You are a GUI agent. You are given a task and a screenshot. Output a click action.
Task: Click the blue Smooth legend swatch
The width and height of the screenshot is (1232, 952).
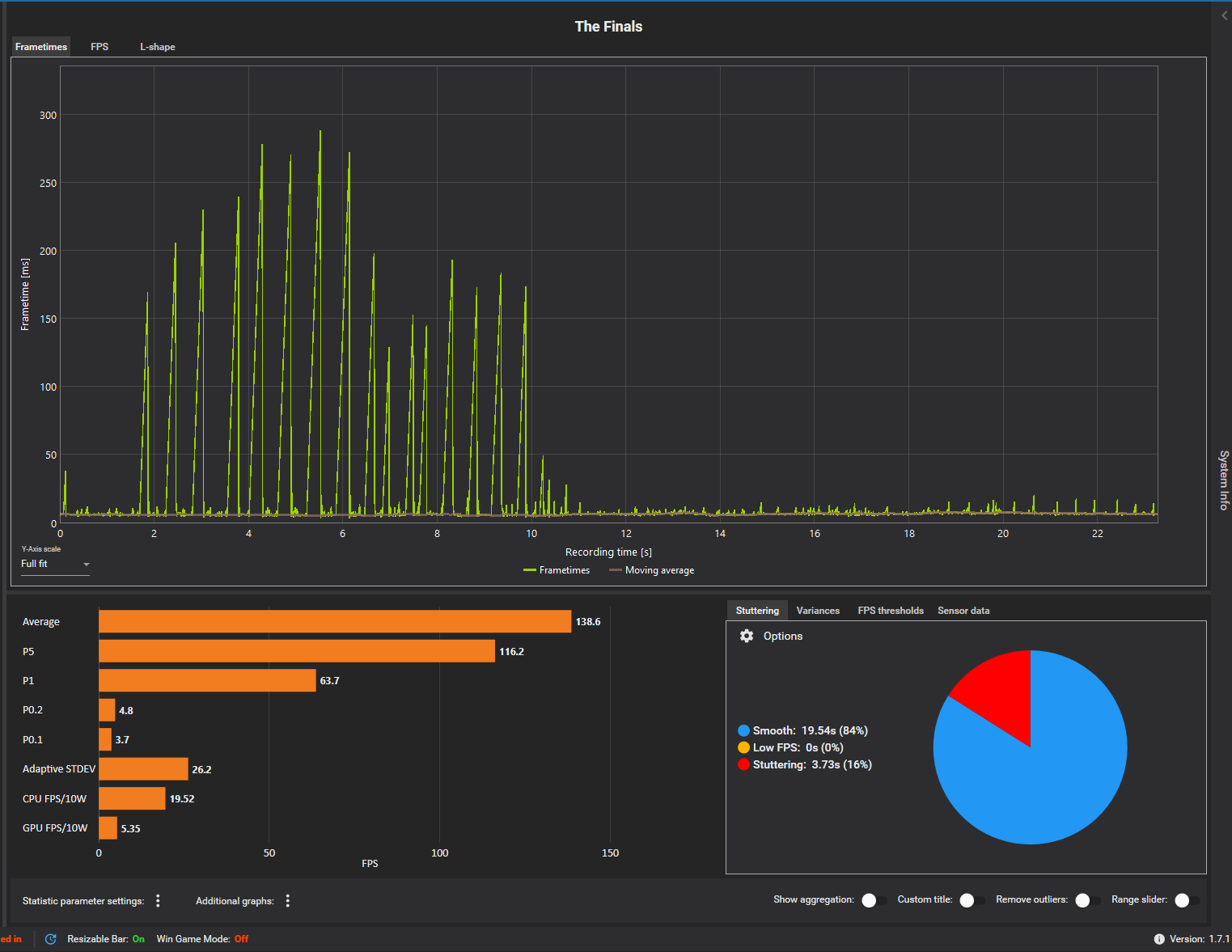point(743,730)
